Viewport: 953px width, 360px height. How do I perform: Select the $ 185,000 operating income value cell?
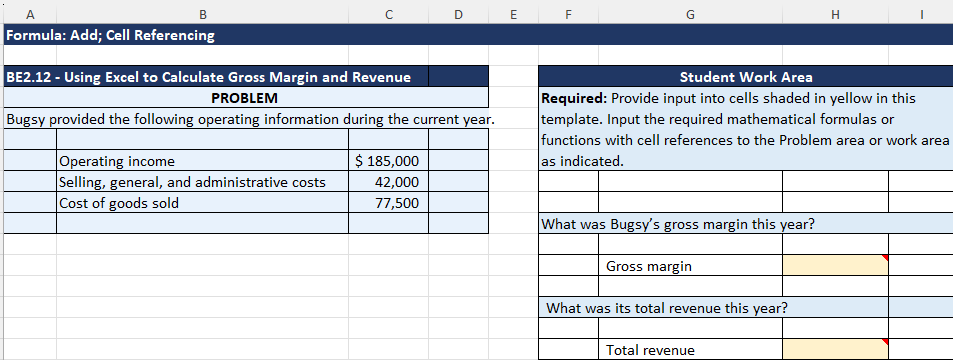click(388, 161)
